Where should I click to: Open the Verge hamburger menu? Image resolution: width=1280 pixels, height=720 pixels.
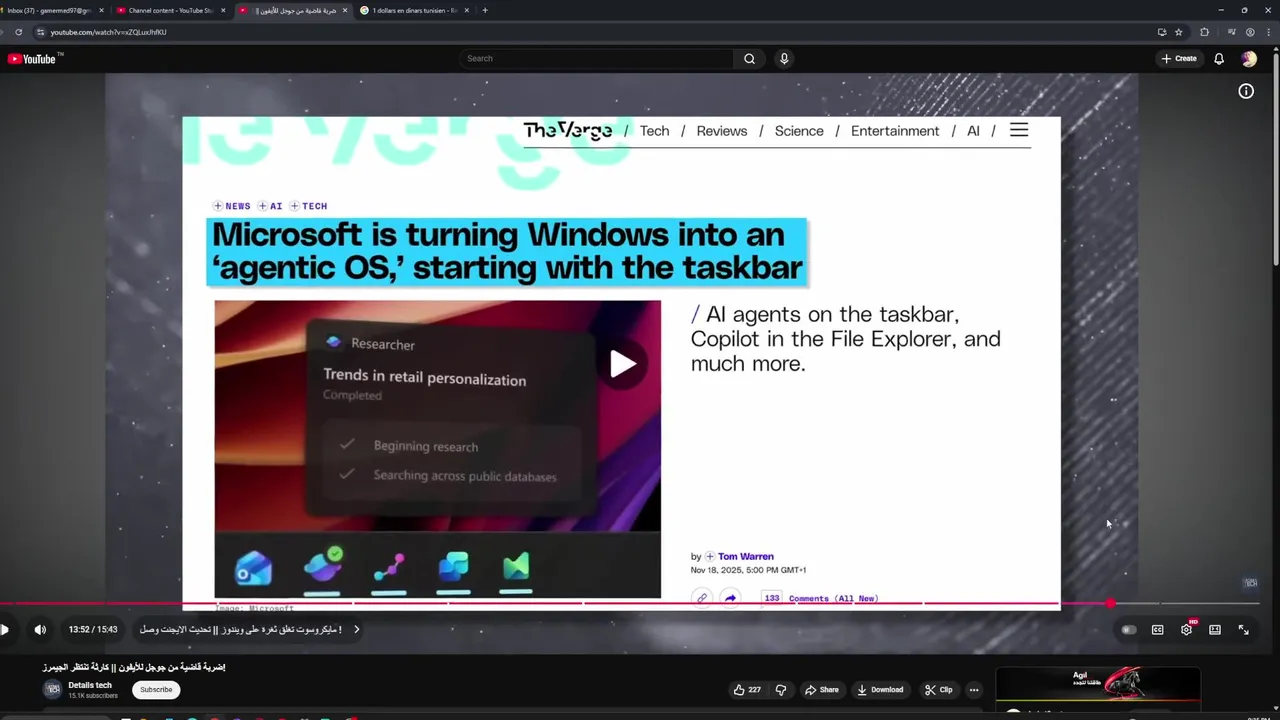click(1019, 130)
